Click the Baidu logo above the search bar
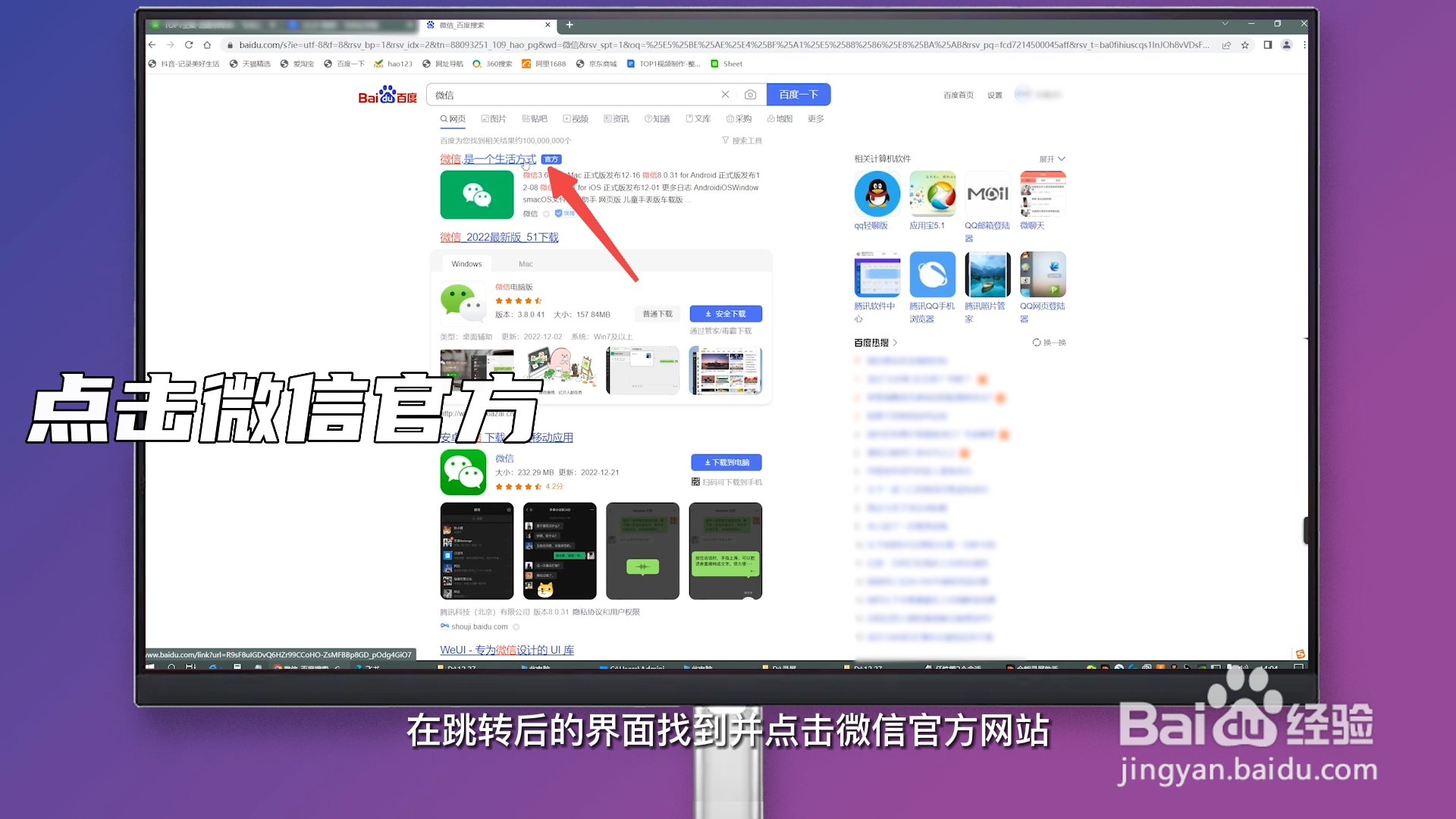1456x819 pixels. click(x=387, y=94)
